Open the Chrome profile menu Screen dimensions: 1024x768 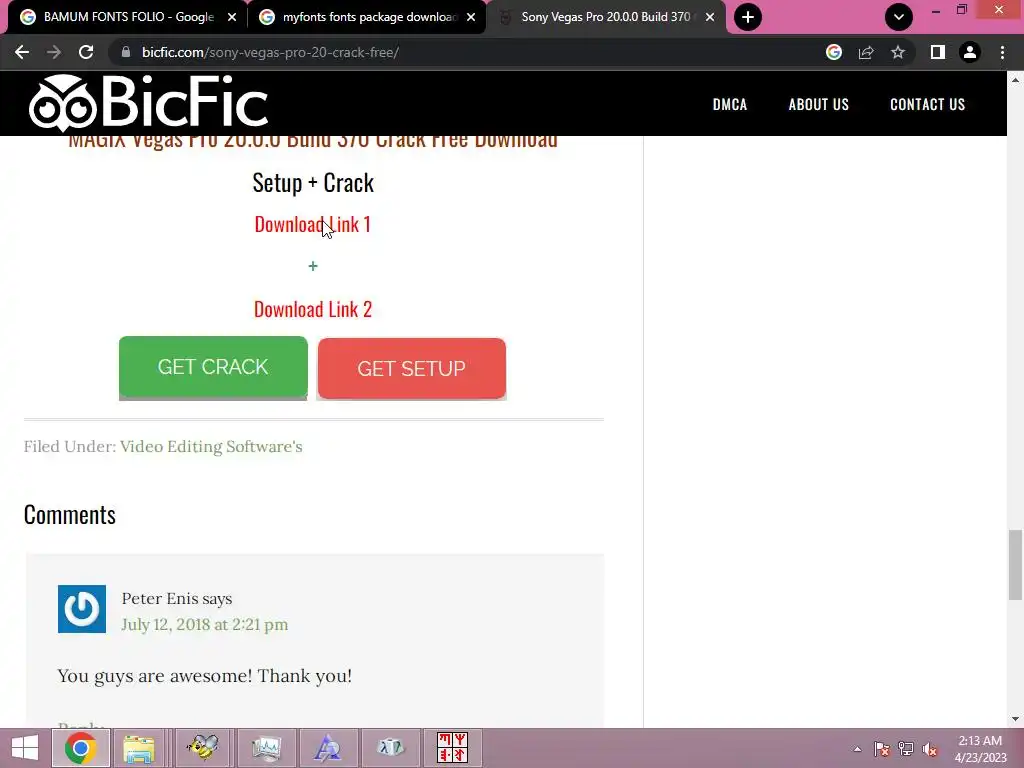click(970, 52)
